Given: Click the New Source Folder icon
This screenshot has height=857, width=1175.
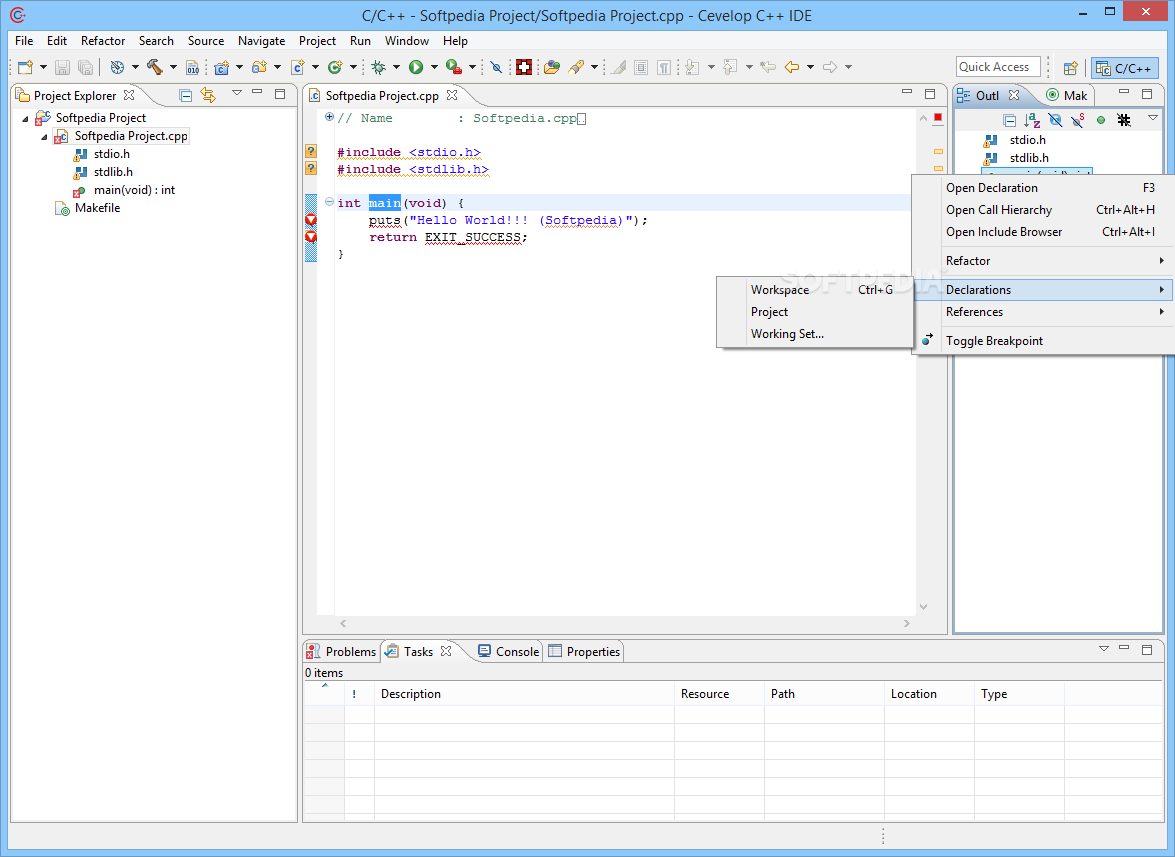Looking at the screenshot, I should click(259, 67).
